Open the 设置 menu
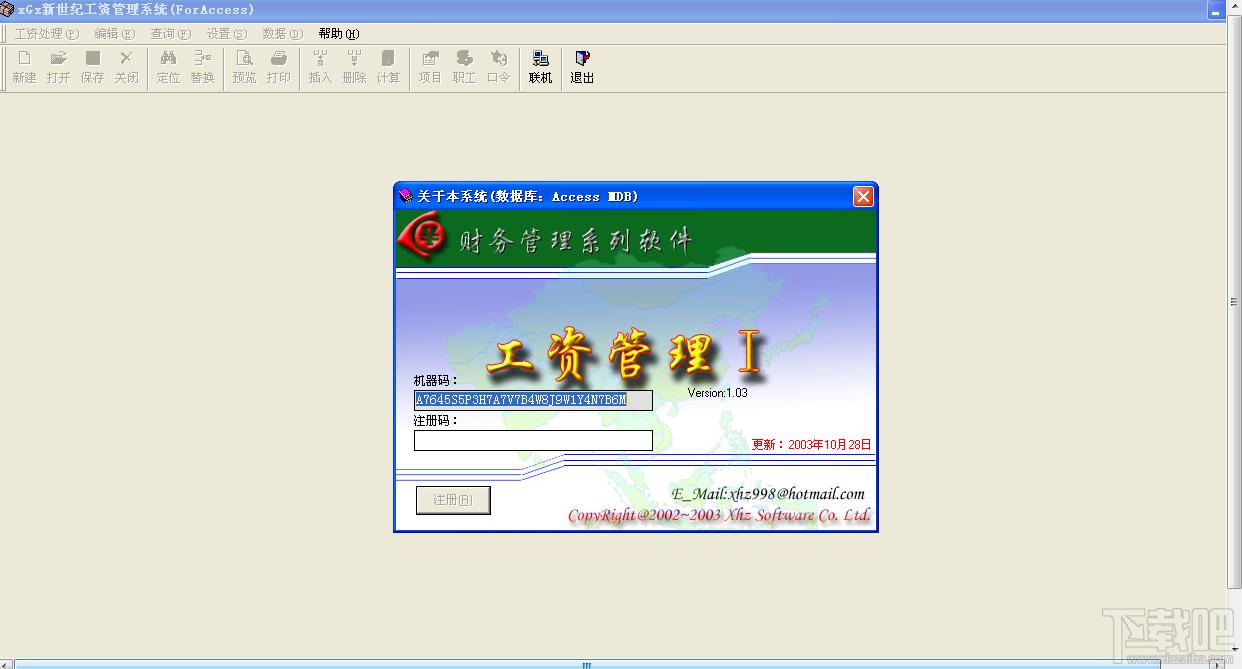1242x669 pixels. click(x=226, y=34)
